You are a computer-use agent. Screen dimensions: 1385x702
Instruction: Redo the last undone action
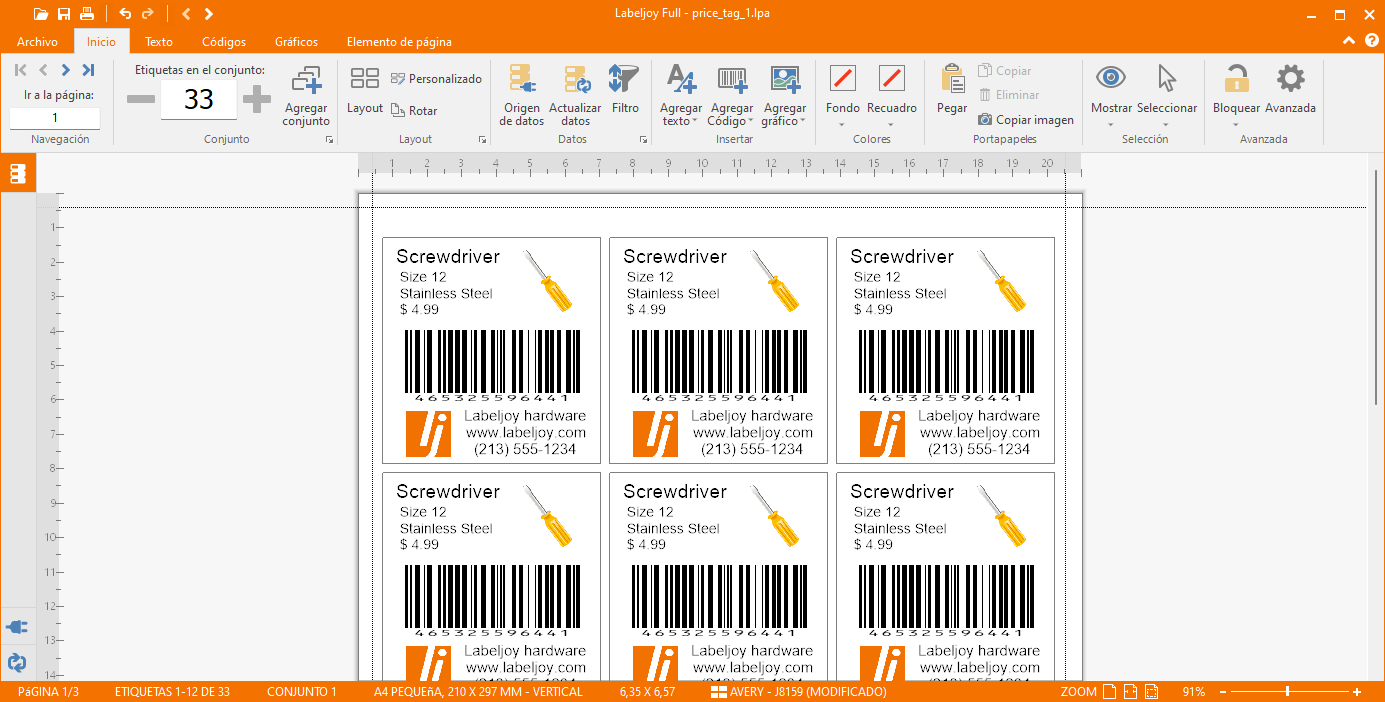point(148,14)
